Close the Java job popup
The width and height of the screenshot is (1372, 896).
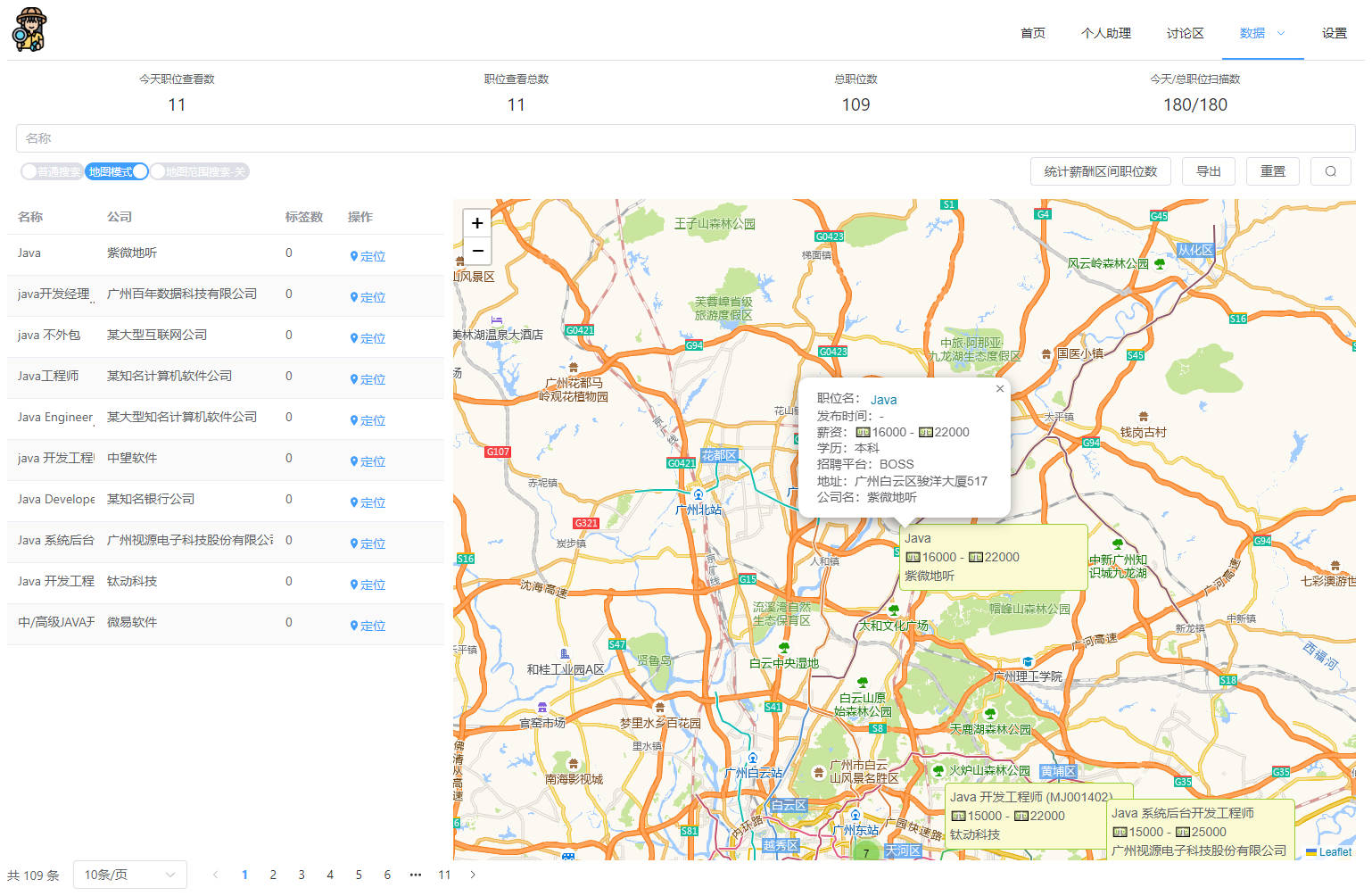(1000, 389)
